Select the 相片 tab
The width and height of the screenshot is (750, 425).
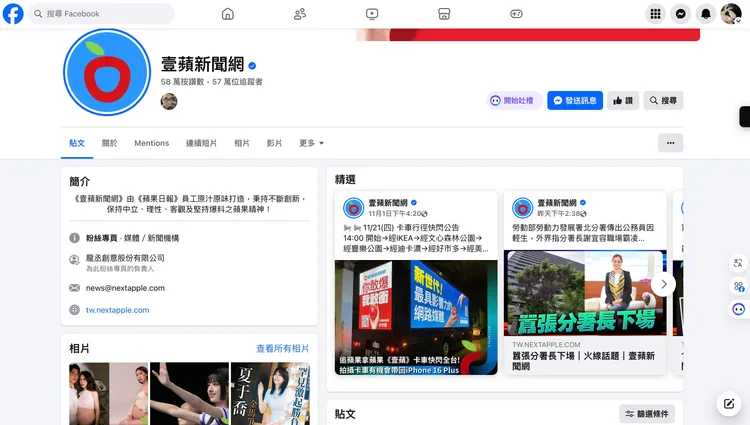[242, 143]
